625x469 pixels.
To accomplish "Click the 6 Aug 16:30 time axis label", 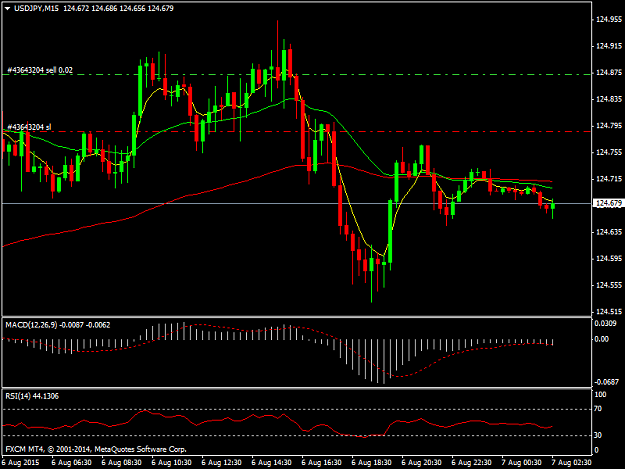I will point(321,463).
